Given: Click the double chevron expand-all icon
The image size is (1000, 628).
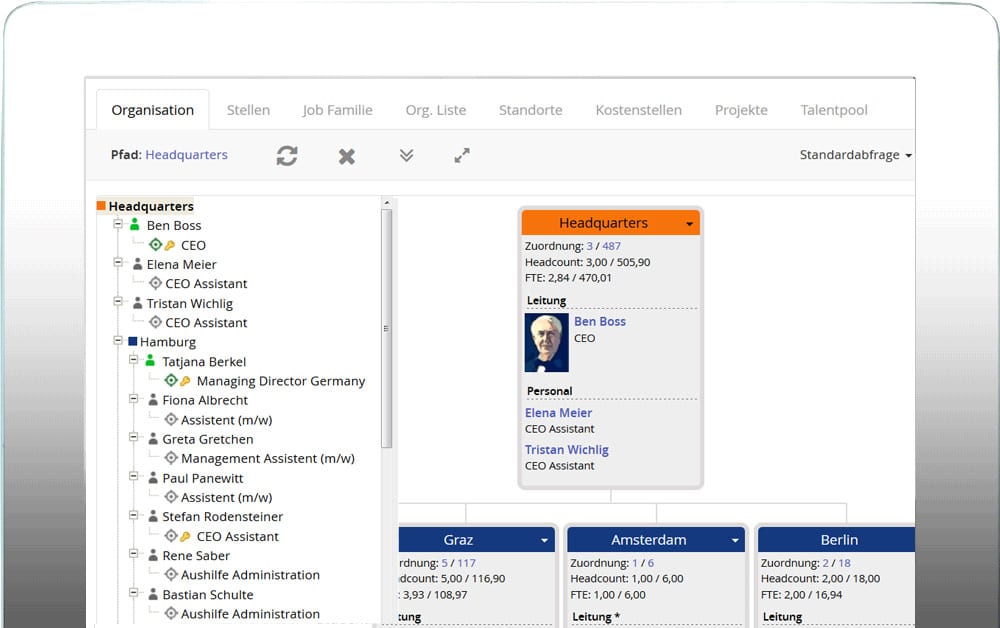Looking at the screenshot, I should click(406, 155).
